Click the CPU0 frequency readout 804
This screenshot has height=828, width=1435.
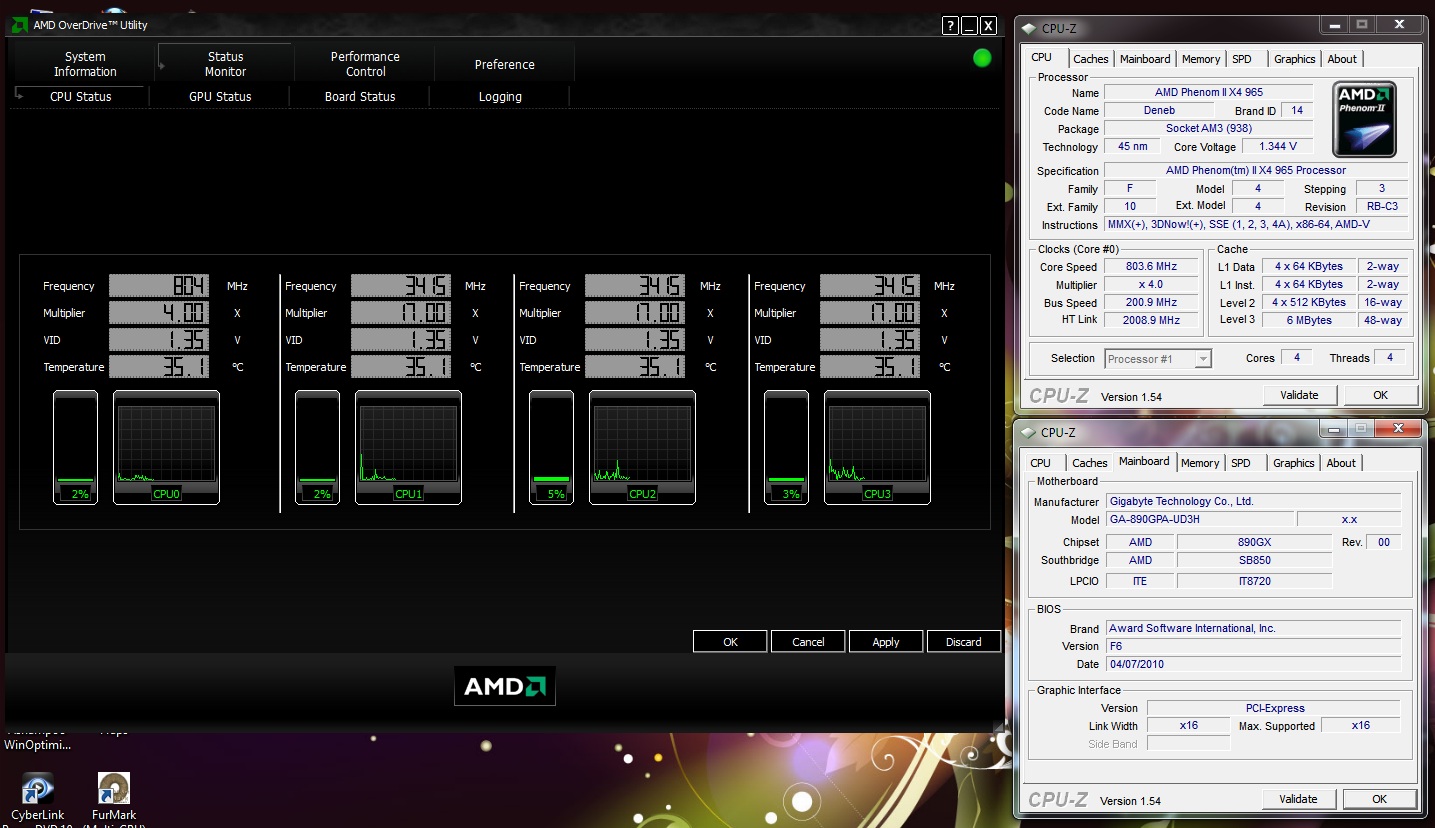[x=159, y=286]
